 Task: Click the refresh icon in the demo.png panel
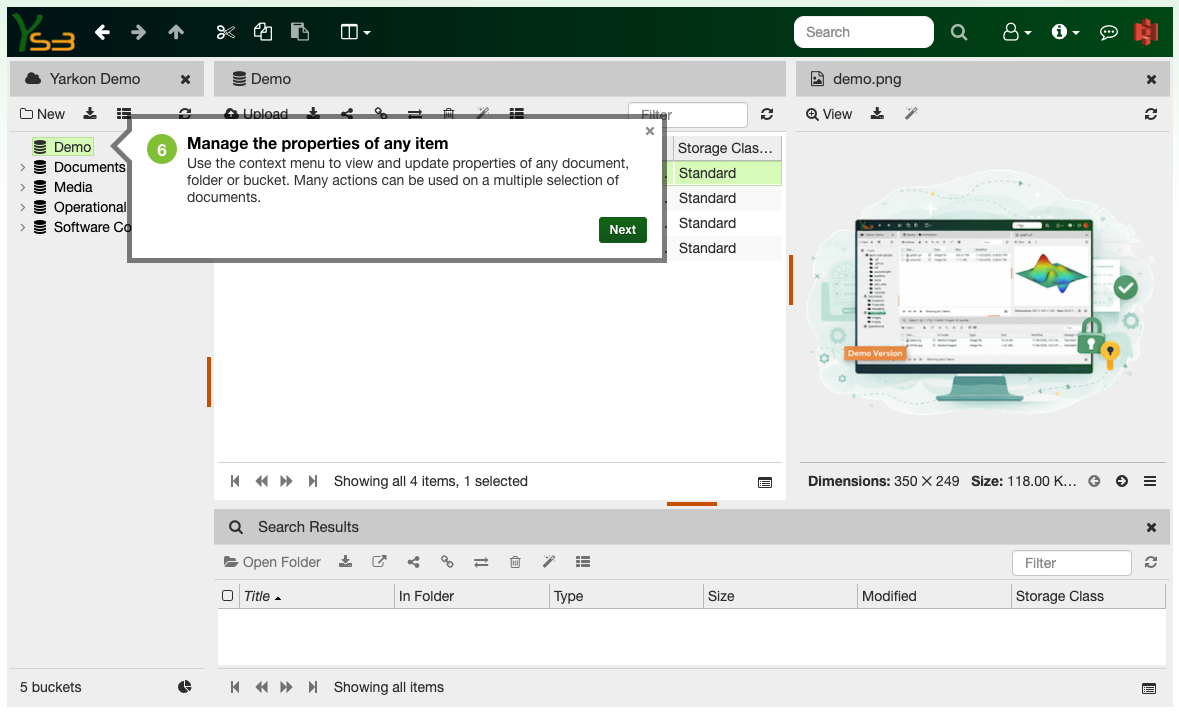pos(1151,113)
